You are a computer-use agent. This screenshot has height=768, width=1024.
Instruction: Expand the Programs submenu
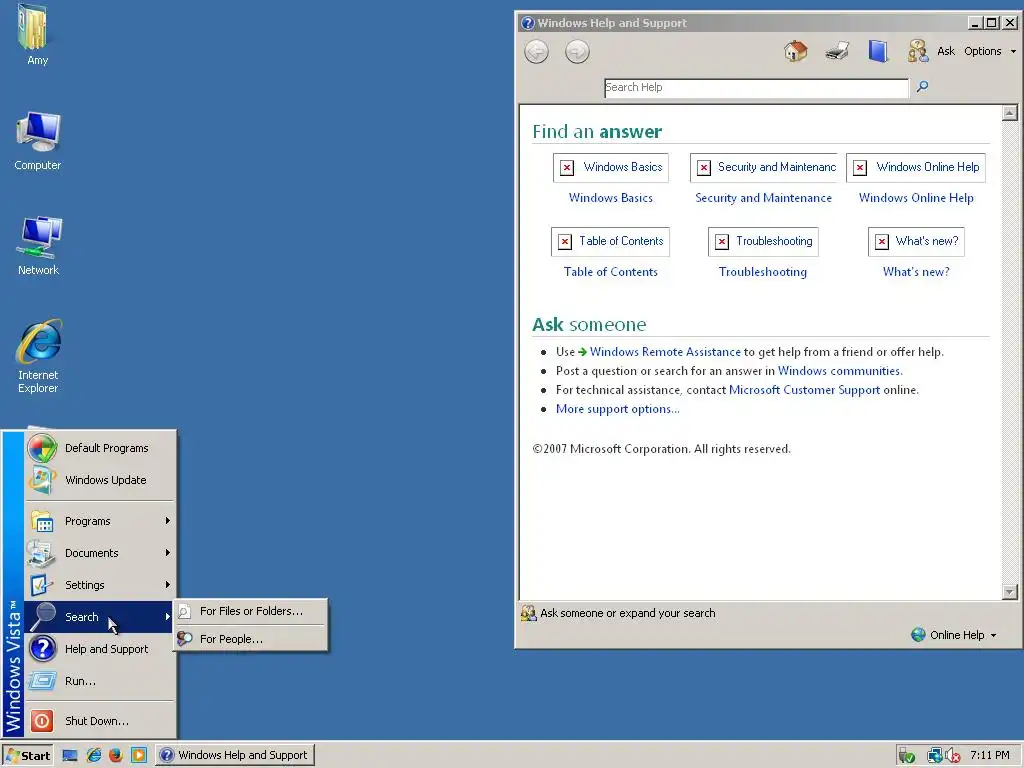tap(101, 521)
